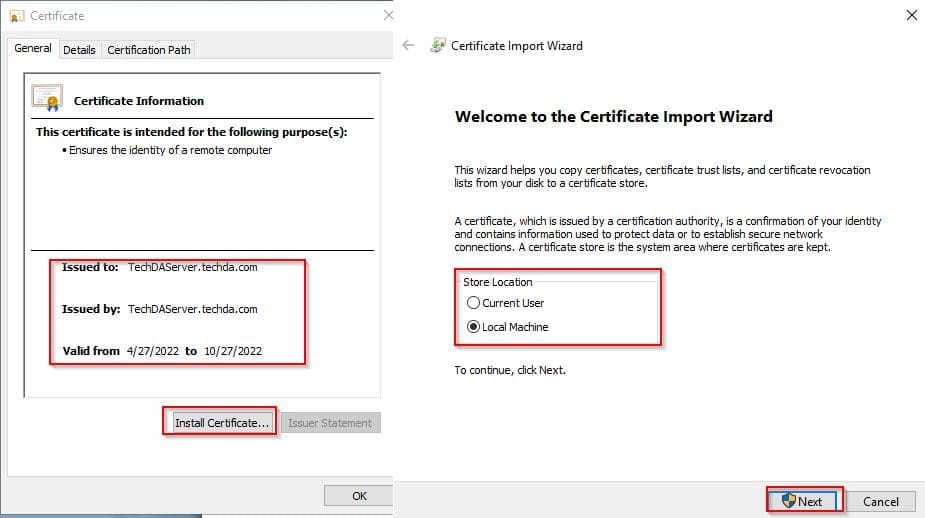Click the Certificate window title bar icon

pos(17,16)
